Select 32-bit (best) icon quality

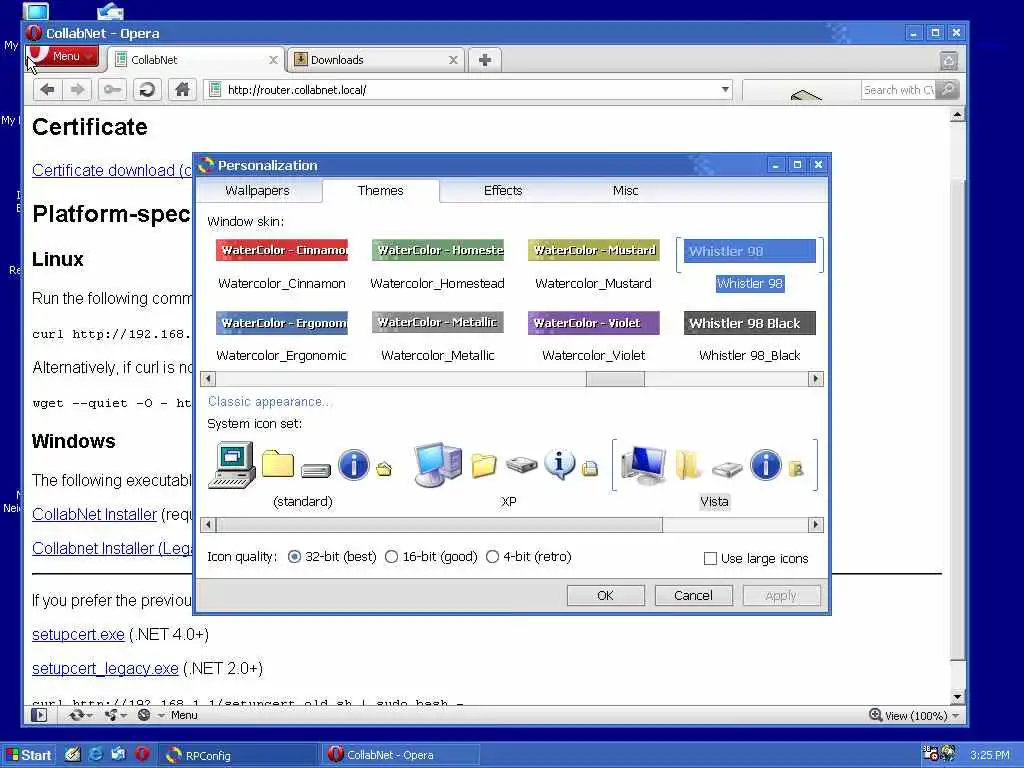tap(332, 556)
